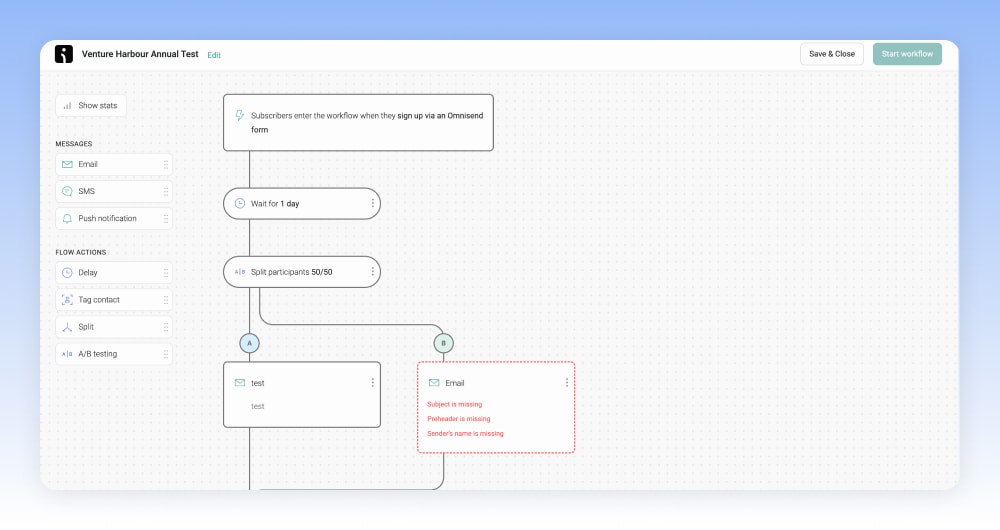Click the lightning bolt trigger icon
Screen dimensions: 1000x530
[x=240, y=115]
